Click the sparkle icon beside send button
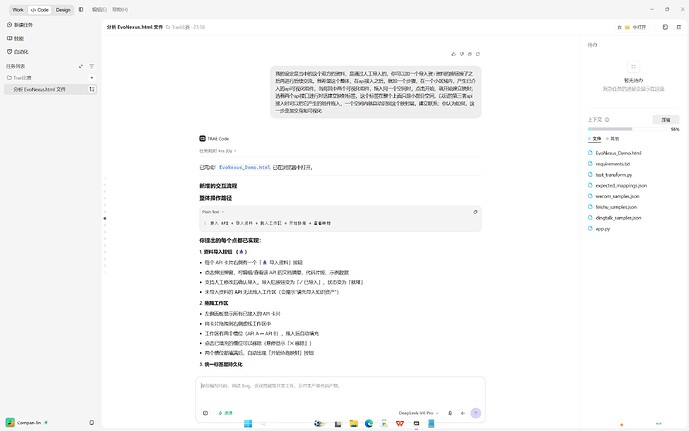Viewport: 689px width, 431px height. 463,413
